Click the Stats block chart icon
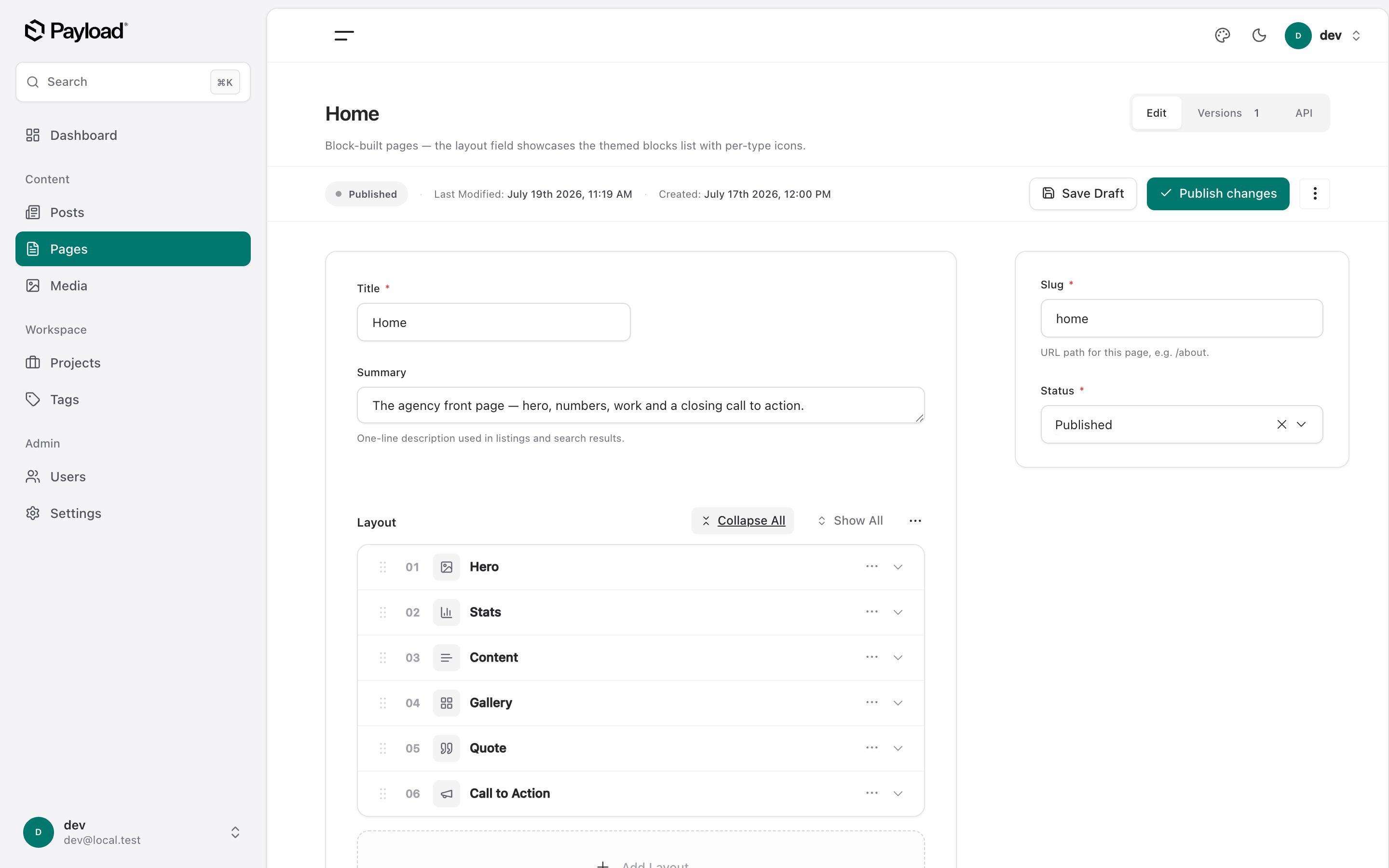Screen dimensions: 1389x868 447,612
